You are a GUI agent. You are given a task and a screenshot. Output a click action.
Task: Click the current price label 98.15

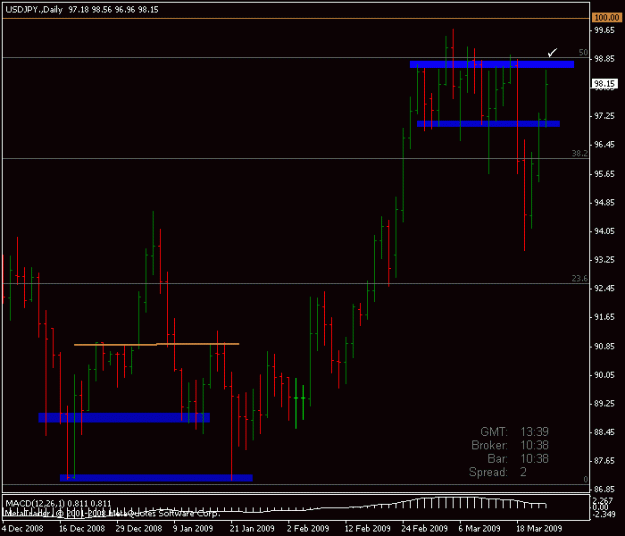604,84
